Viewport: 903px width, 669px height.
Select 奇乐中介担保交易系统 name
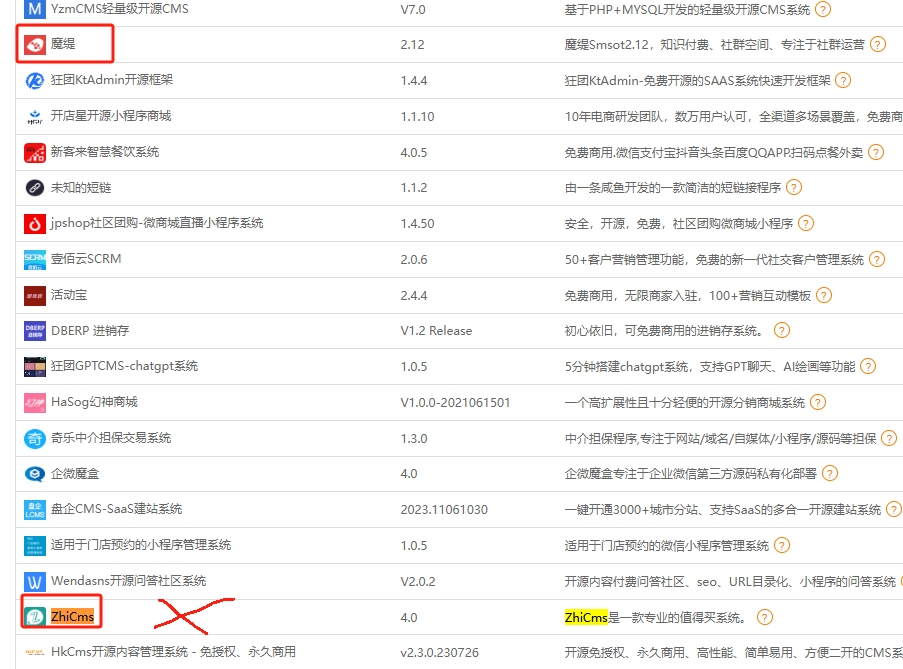(x=111, y=438)
